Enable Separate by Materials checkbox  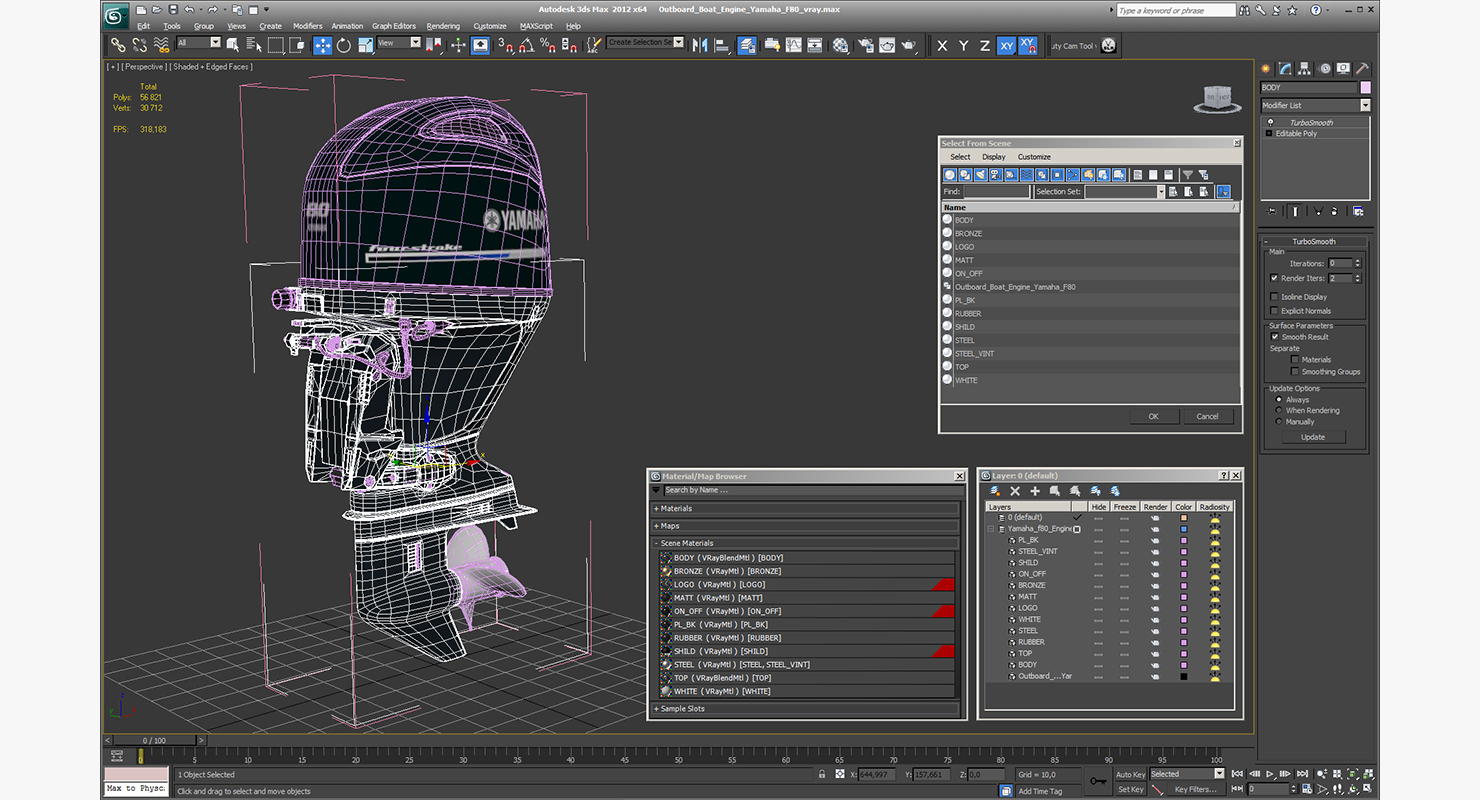click(1294, 360)
